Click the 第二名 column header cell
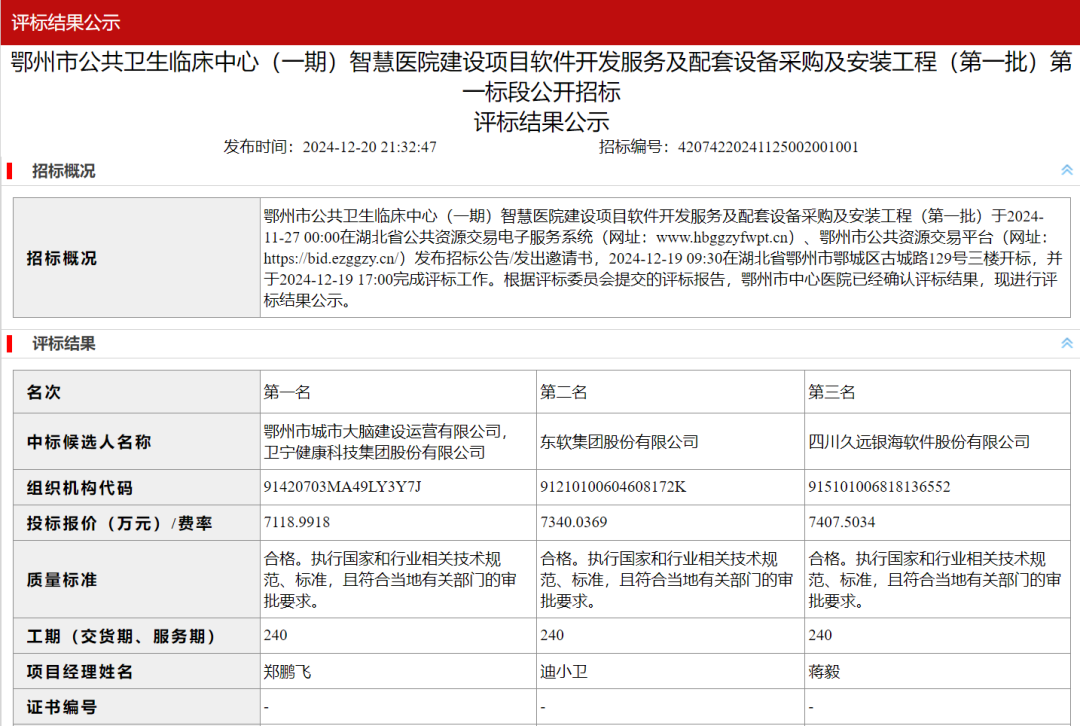 (x=670, y=392)
